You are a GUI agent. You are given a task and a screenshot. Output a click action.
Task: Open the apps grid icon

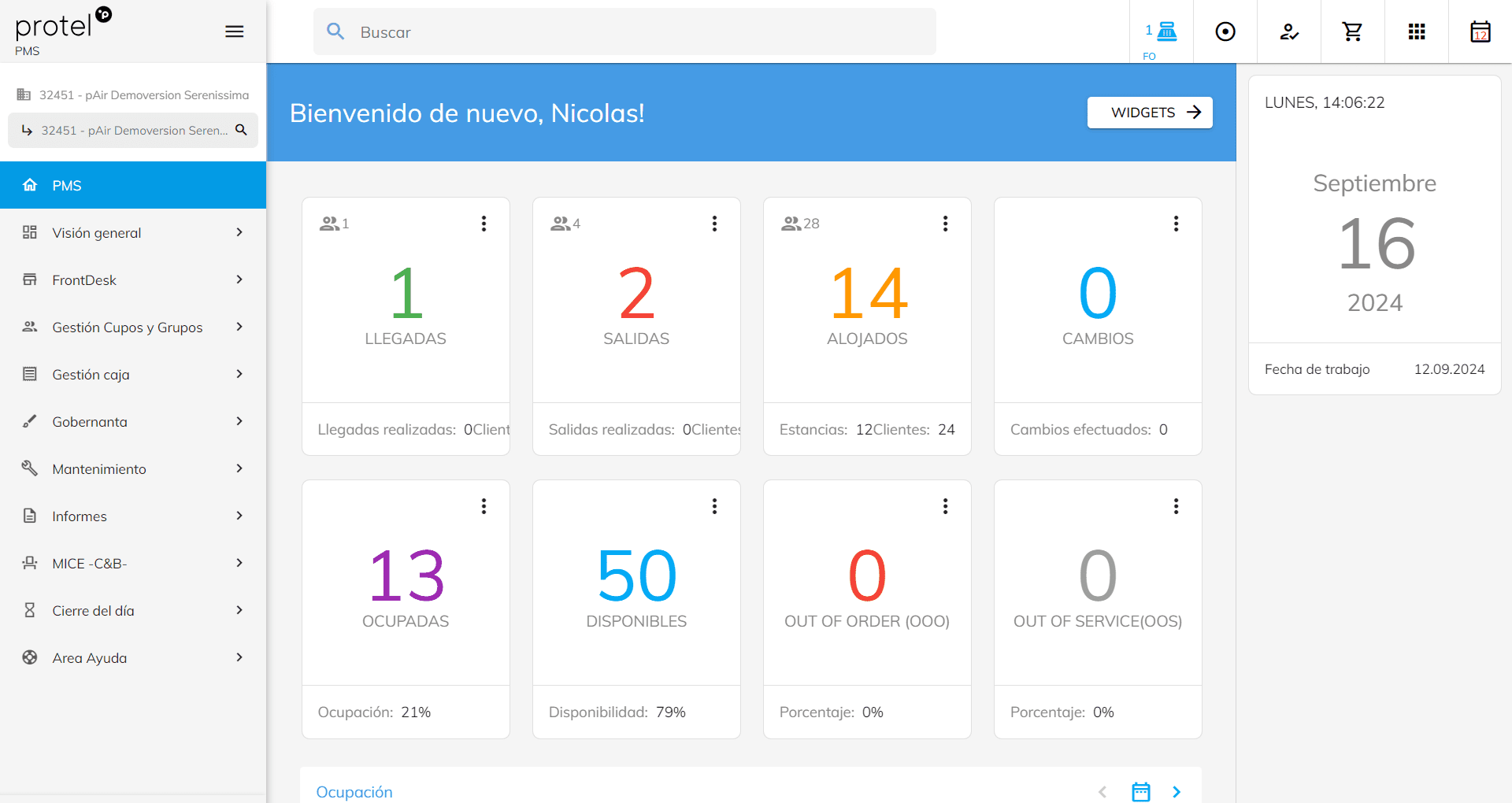[1417, 31]
